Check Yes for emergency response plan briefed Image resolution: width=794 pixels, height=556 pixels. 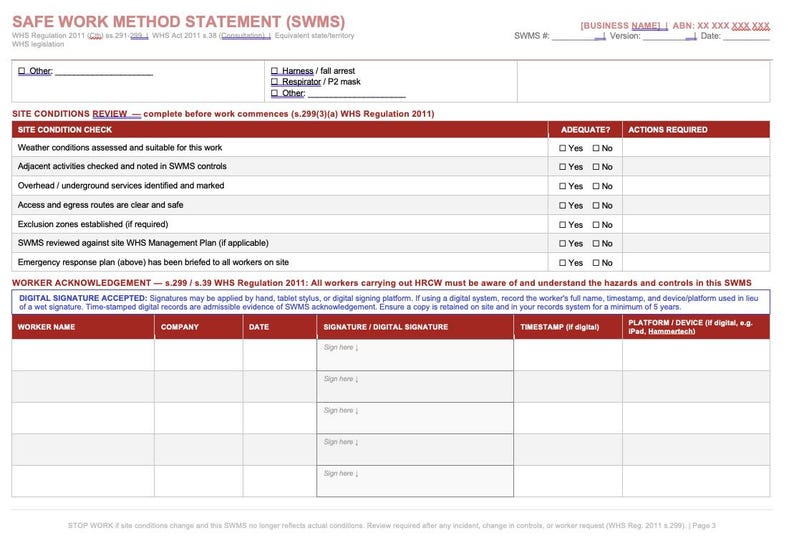(562, 263)
